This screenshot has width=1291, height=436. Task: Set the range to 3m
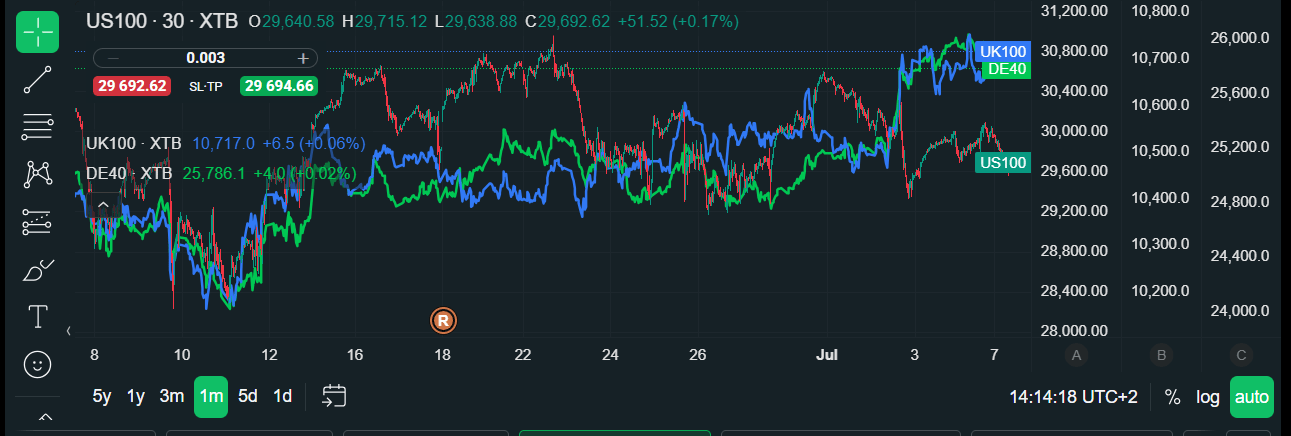pos(172,396)
